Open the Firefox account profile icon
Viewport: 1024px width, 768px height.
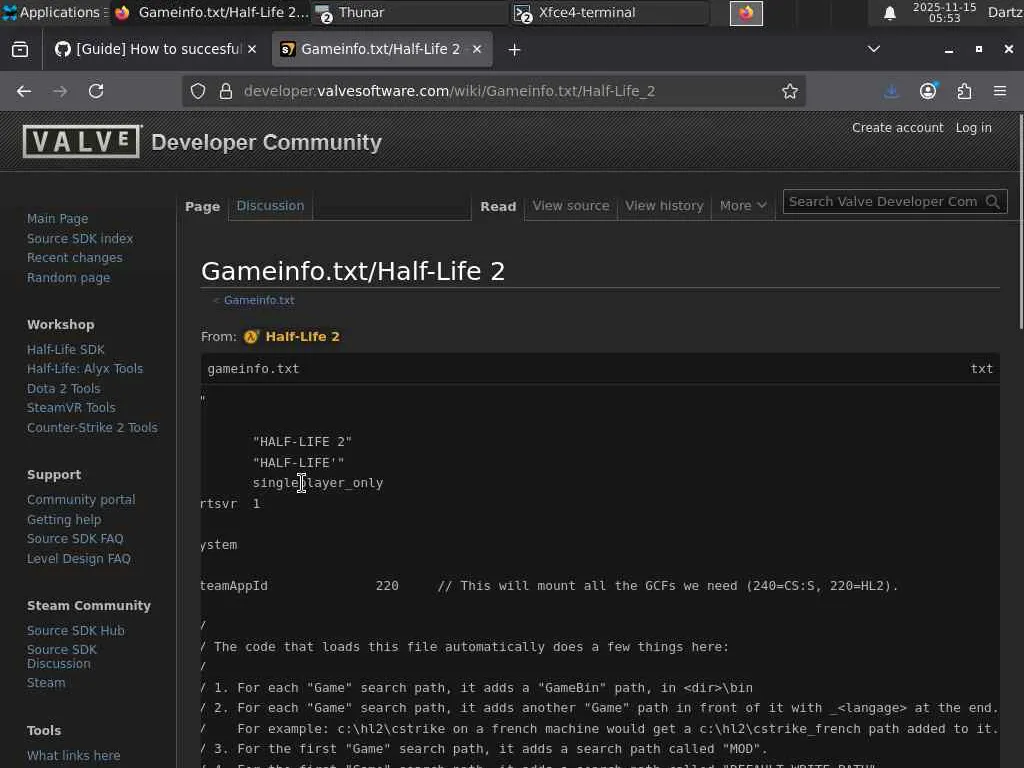pos(928,91)
